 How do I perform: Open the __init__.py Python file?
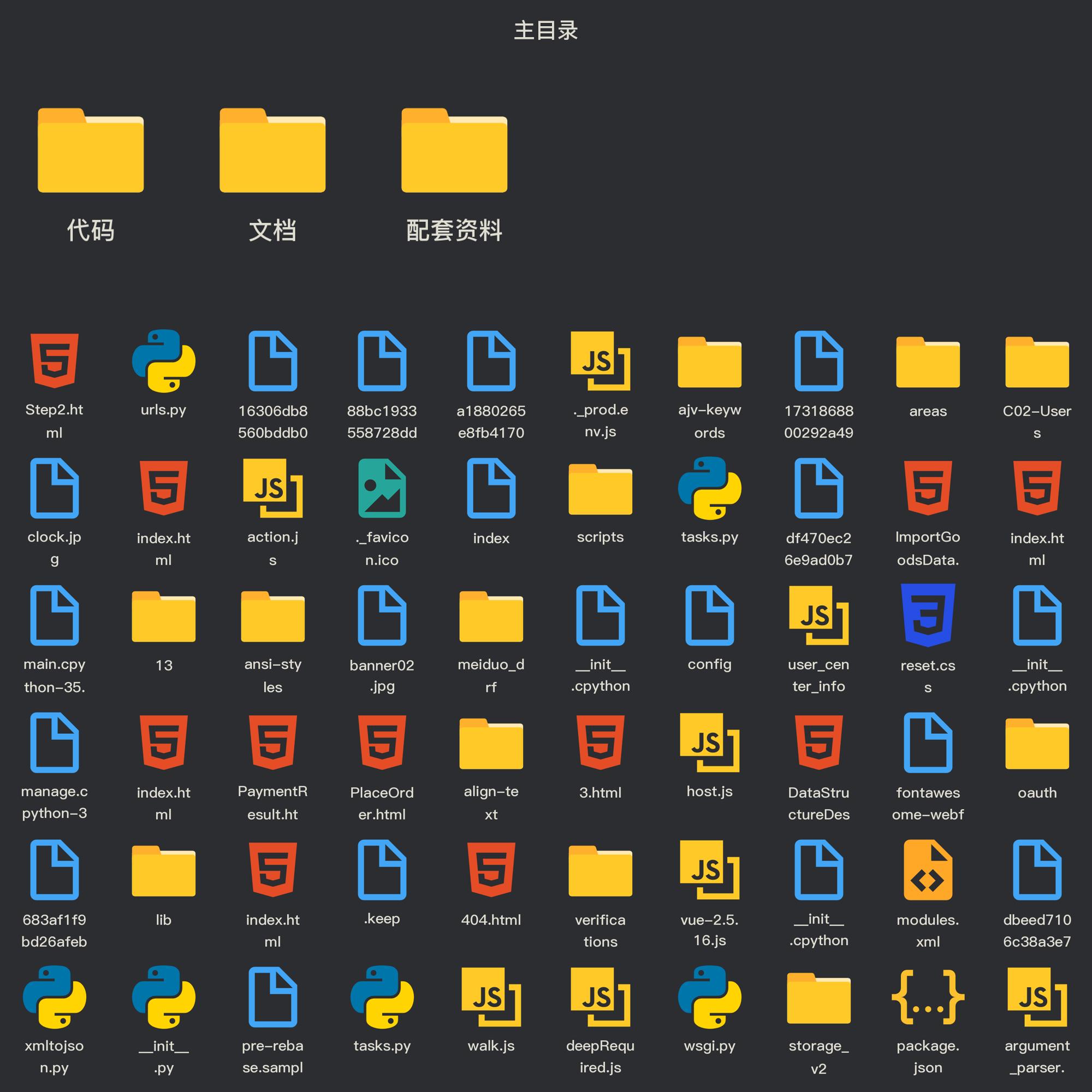click(x=164, y=996)
